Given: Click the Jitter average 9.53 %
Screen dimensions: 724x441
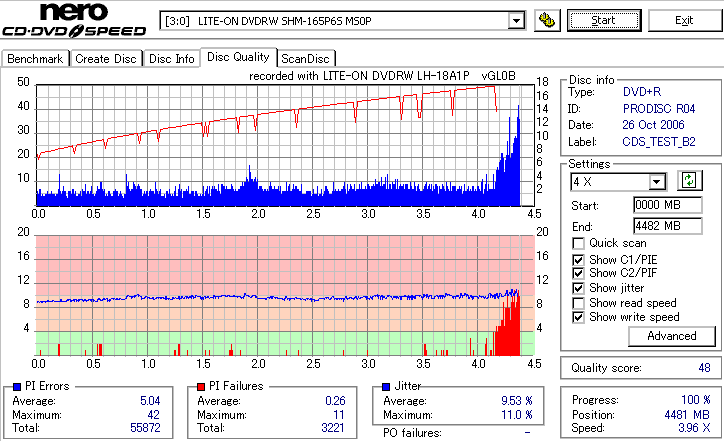Looking at the screenshot, I should click(517, 401).
